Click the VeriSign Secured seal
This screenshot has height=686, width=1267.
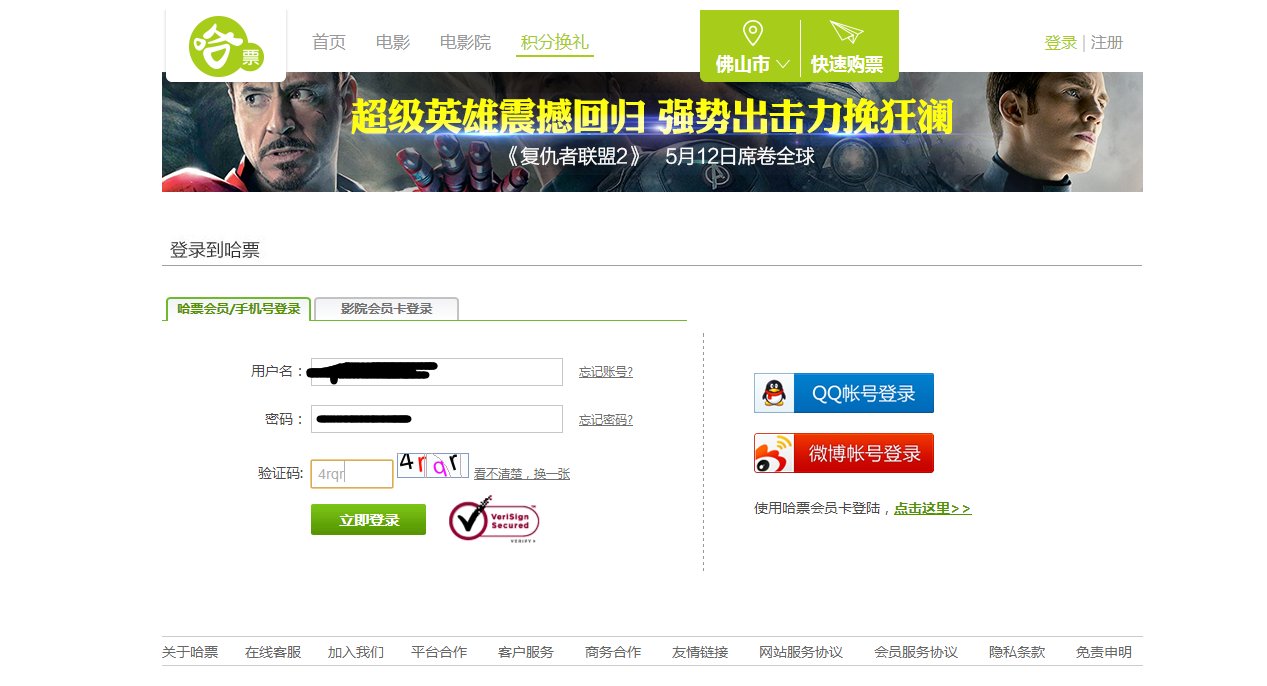click(493, 520)
